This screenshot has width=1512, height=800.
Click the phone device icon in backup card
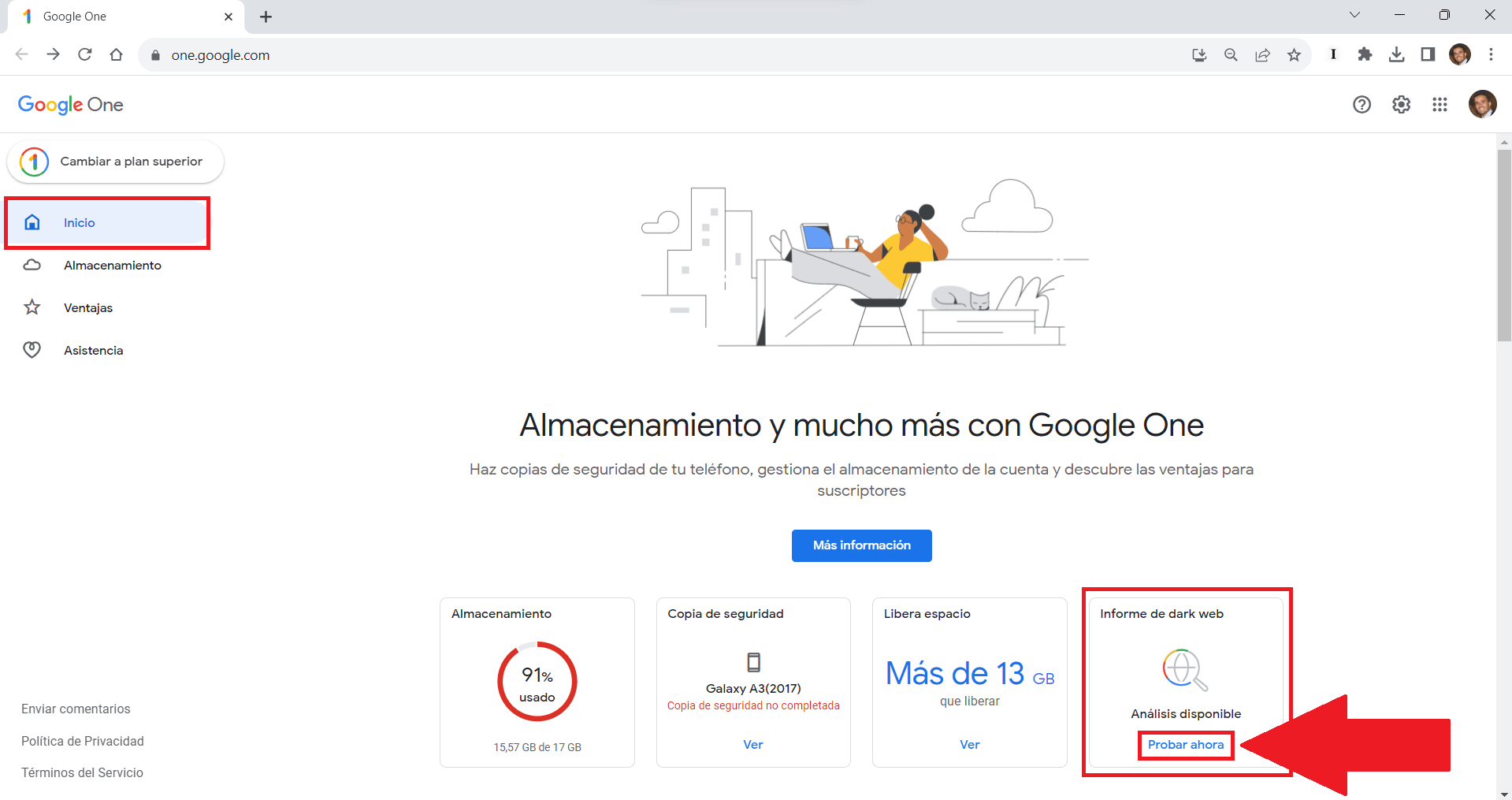pos(753,662)
